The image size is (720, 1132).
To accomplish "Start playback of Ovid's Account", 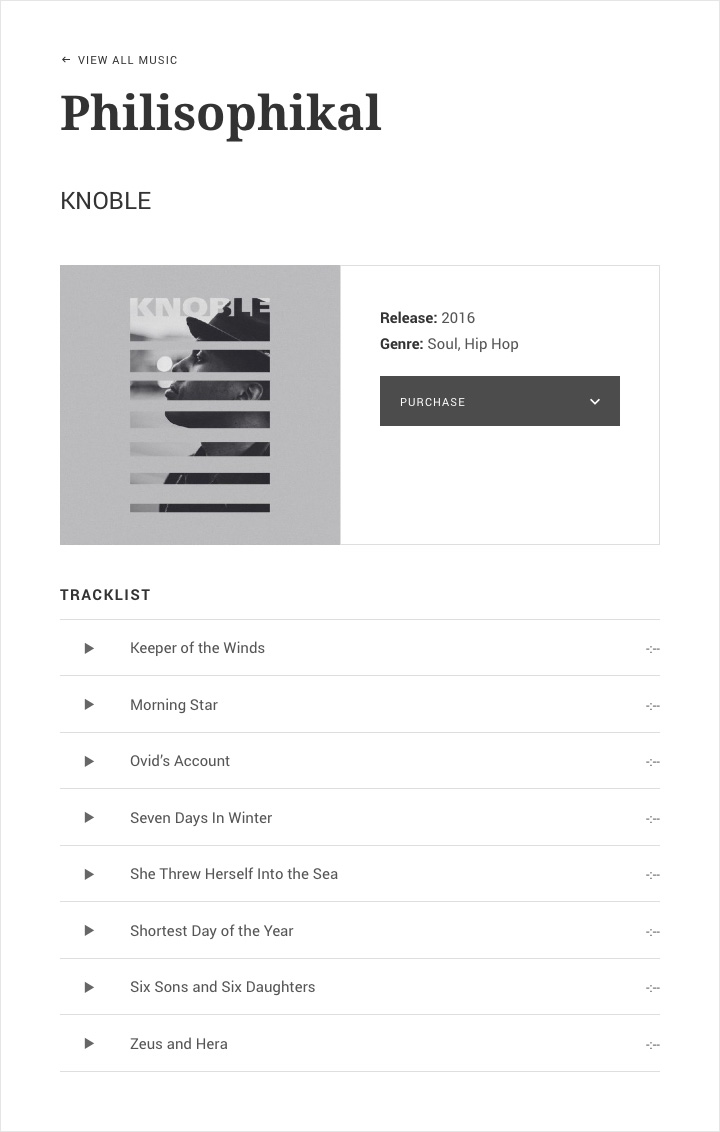I will pos(89,761).
